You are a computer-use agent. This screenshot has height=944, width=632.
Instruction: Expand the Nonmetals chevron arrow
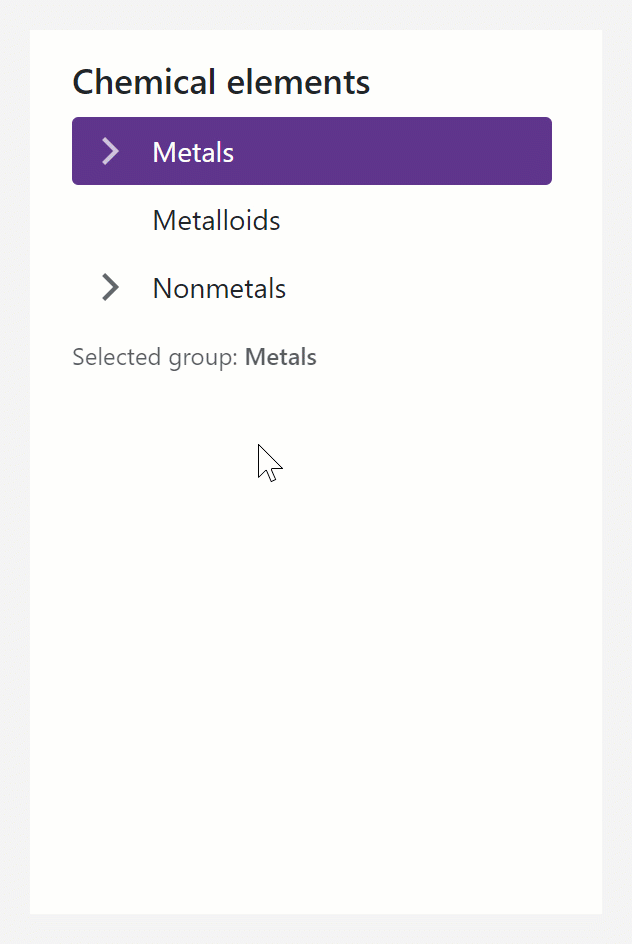(x=110, y=288)
